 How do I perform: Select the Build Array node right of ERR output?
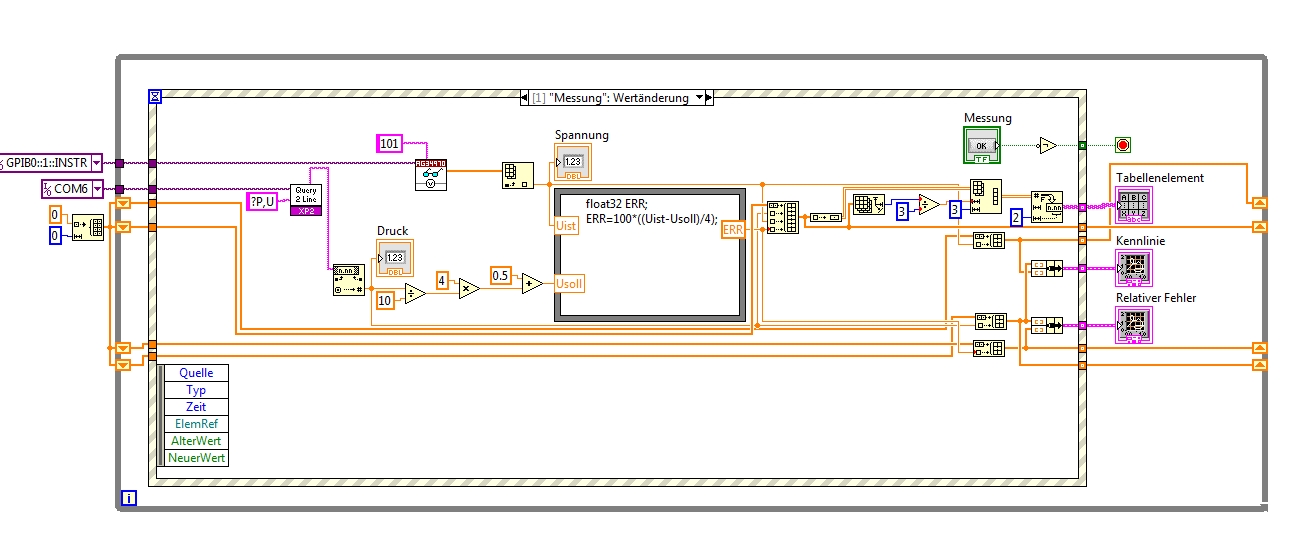coord(783,217)
